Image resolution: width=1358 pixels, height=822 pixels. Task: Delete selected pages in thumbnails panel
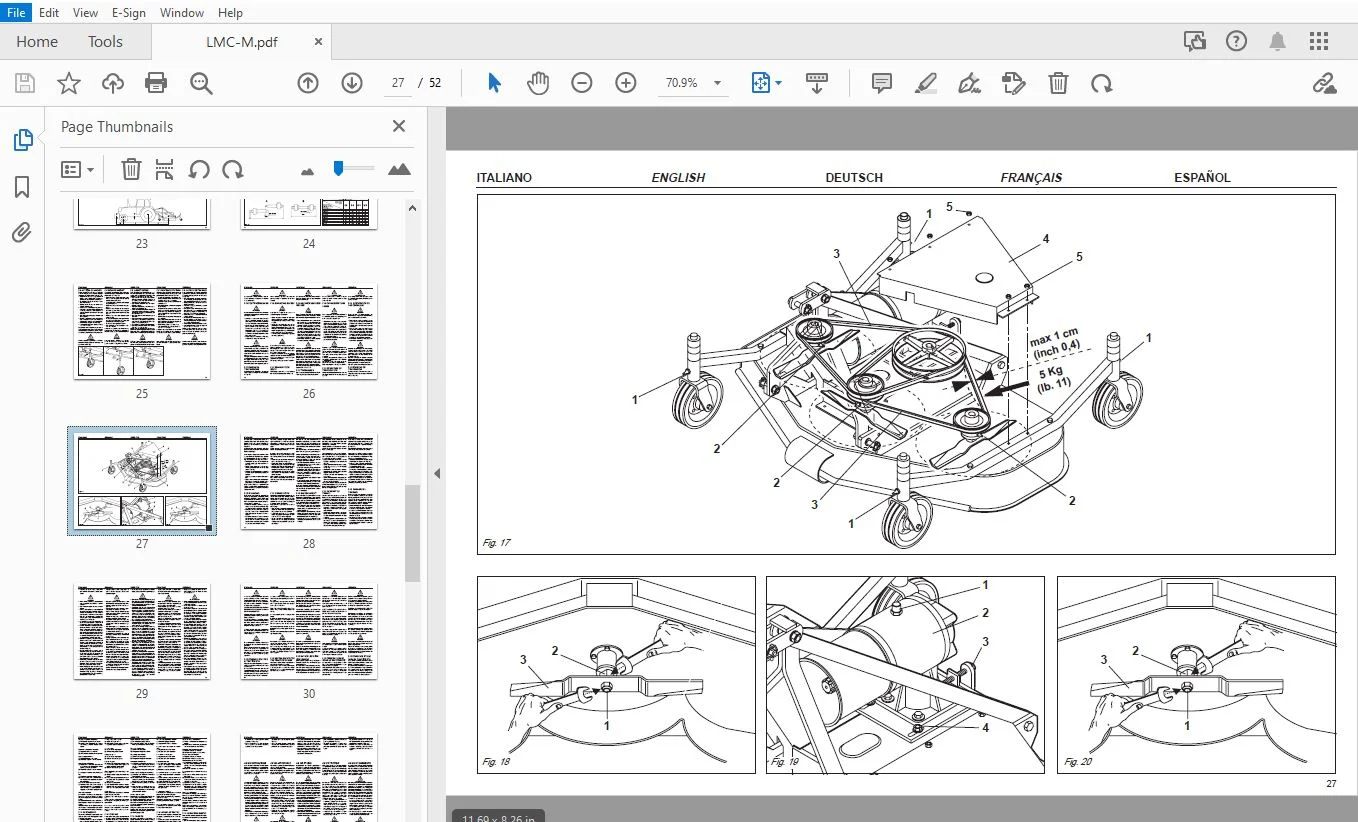131,169
